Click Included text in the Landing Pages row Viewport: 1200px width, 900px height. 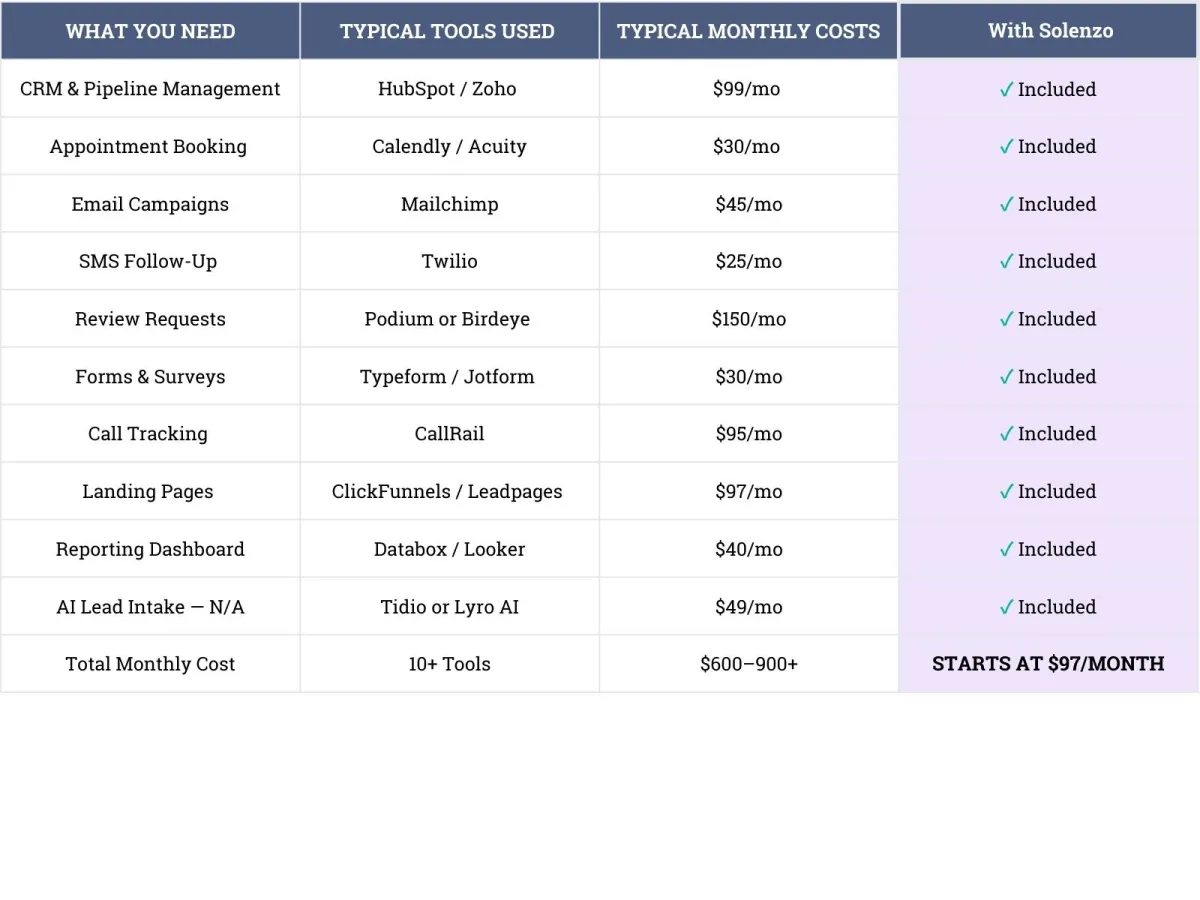tap(1057, 491)
